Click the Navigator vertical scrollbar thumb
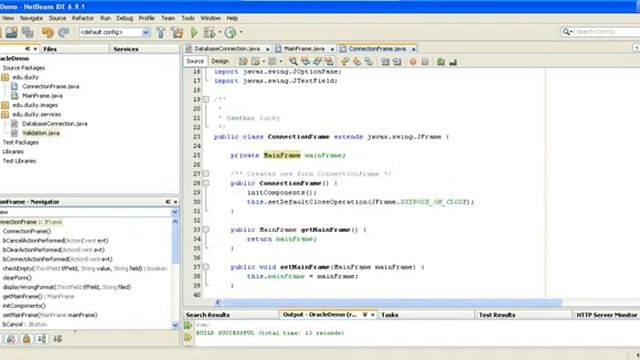 tap(175, 244)
